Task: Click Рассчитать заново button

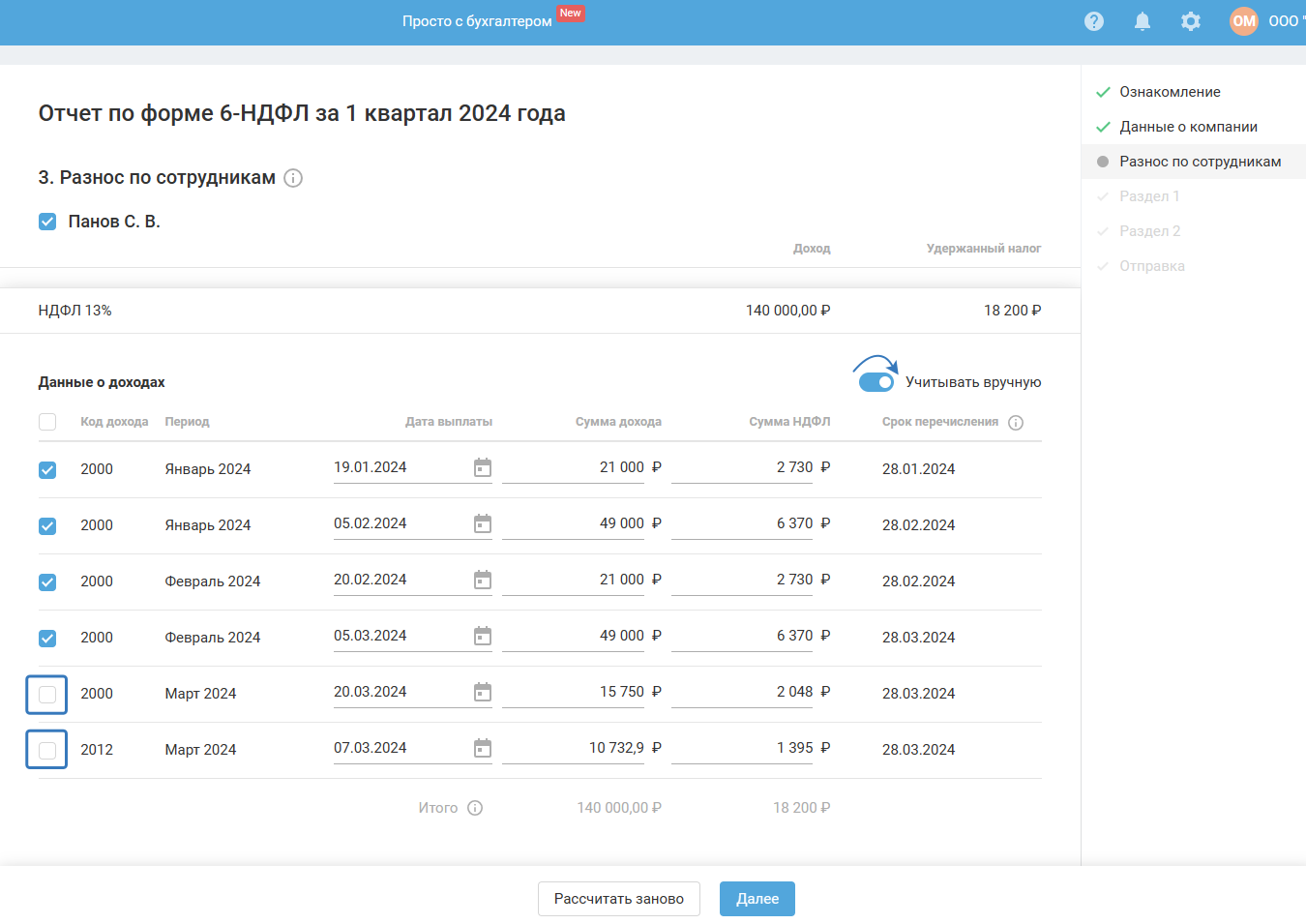Action: point(619,899)
